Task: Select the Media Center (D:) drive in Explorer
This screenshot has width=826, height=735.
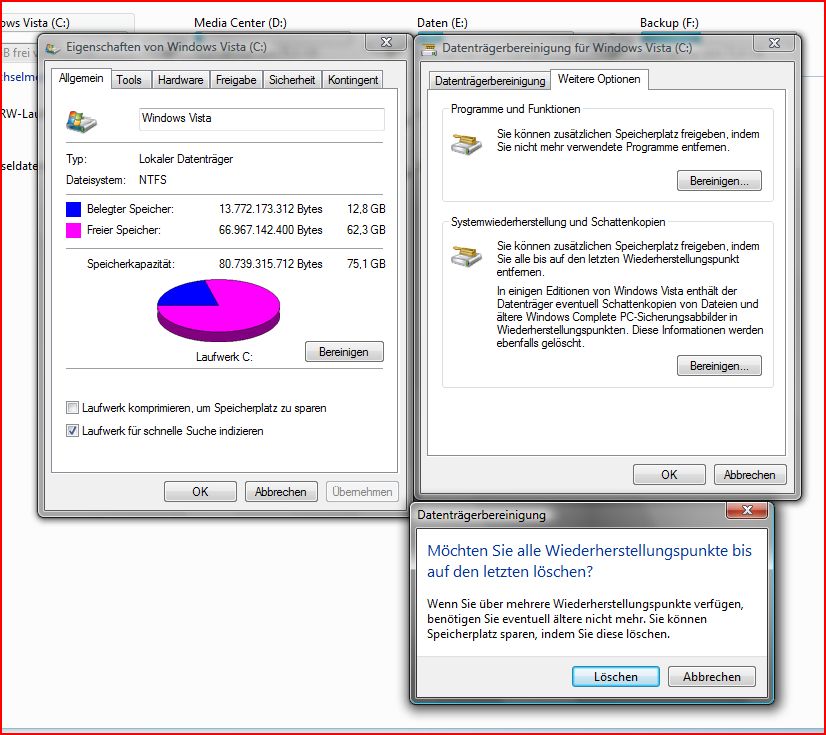Action: [240, 23]
